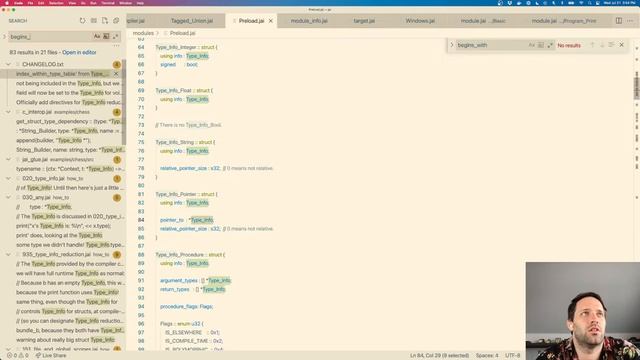Click 'Preload.jai' in the breadcrumb

tap(182, 33)
